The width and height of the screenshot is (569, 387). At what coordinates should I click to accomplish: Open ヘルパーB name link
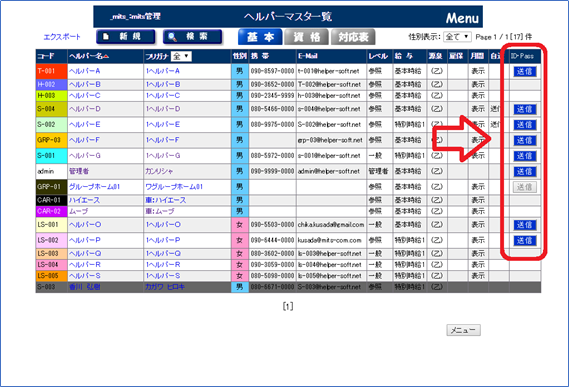[x=85, y=85]
